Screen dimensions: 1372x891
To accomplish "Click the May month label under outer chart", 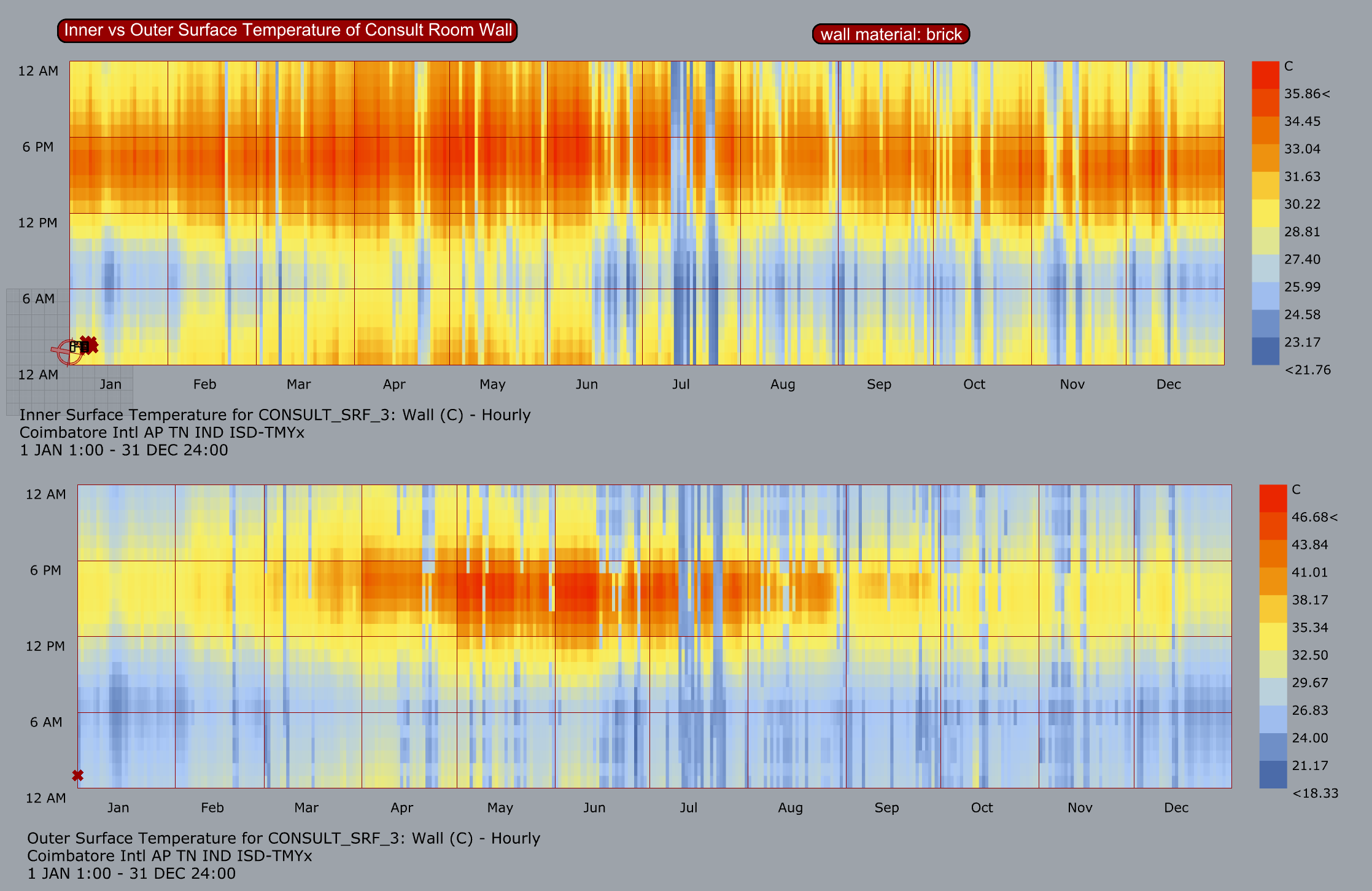I will point(500,808).
